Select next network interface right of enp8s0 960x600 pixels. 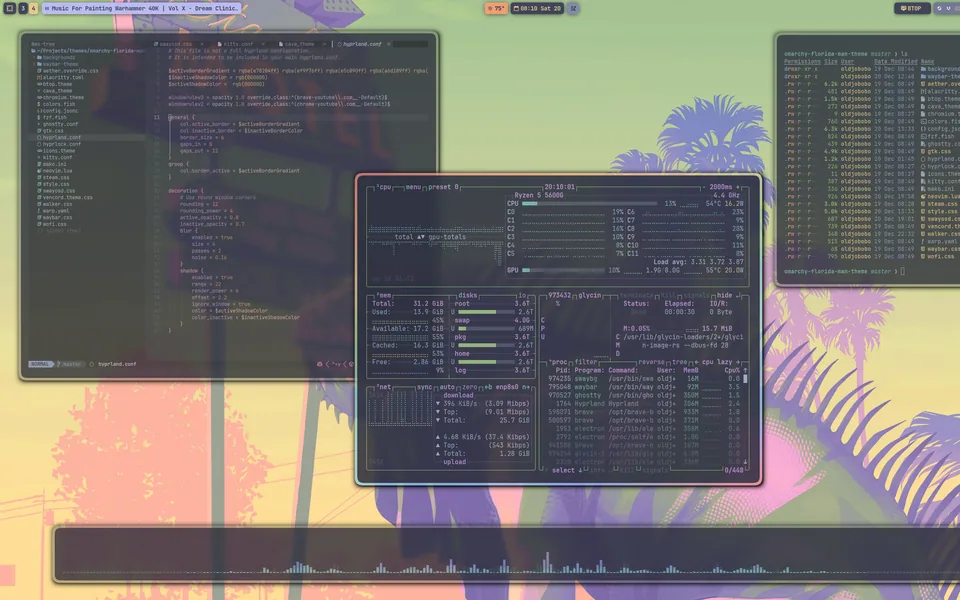526,388
